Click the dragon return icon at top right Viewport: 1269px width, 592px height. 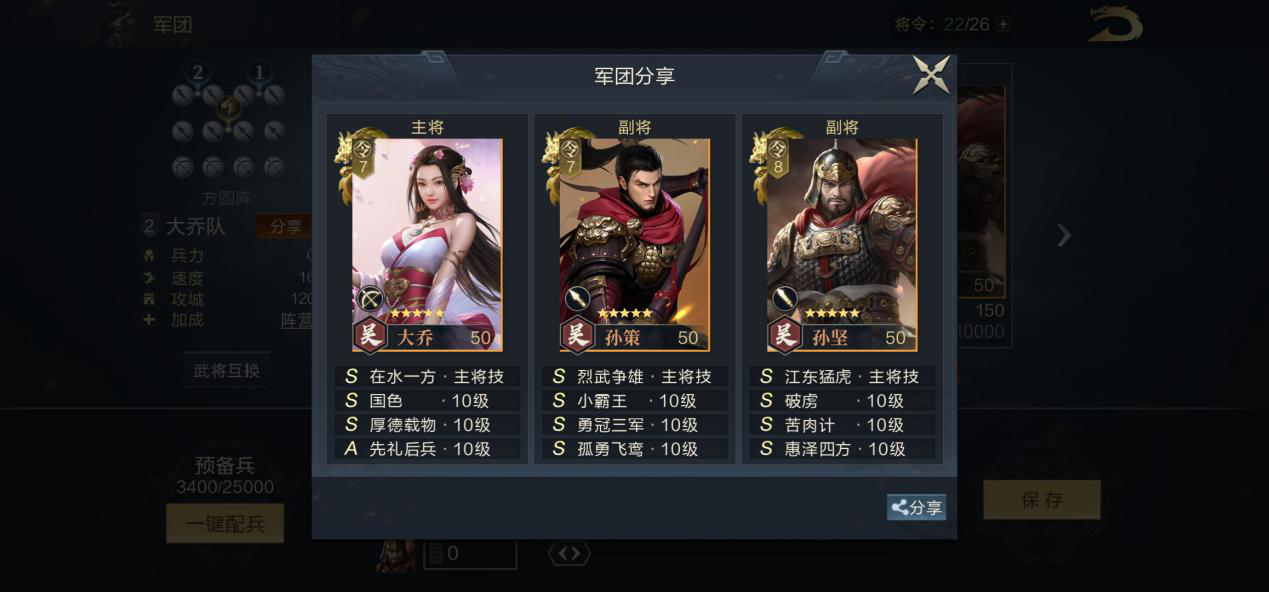[1115, 25]
